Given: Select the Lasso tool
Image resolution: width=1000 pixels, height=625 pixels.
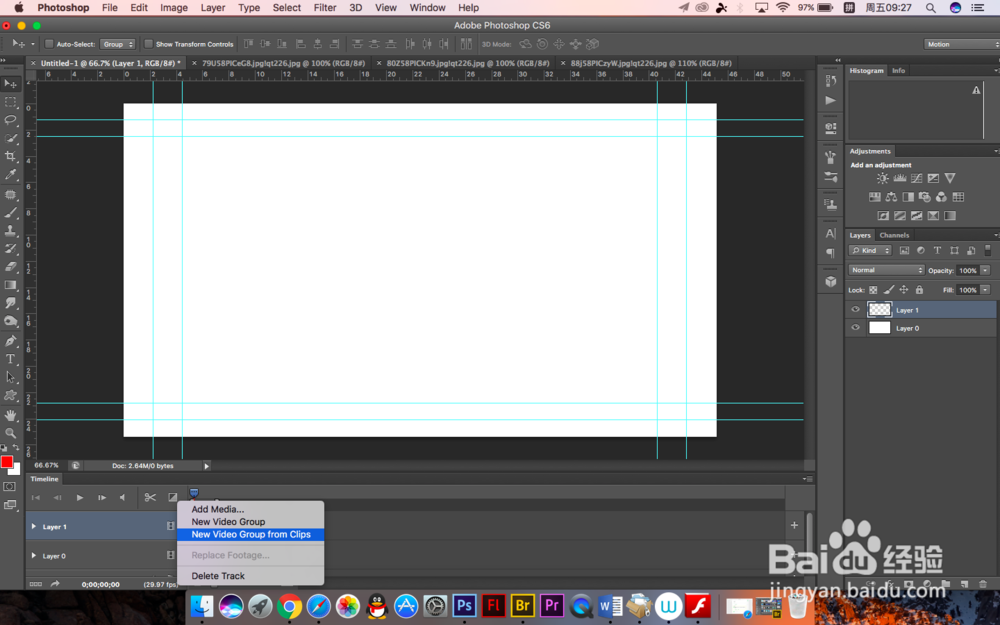Looking at the screenshot, I should (x=10, y=120).
